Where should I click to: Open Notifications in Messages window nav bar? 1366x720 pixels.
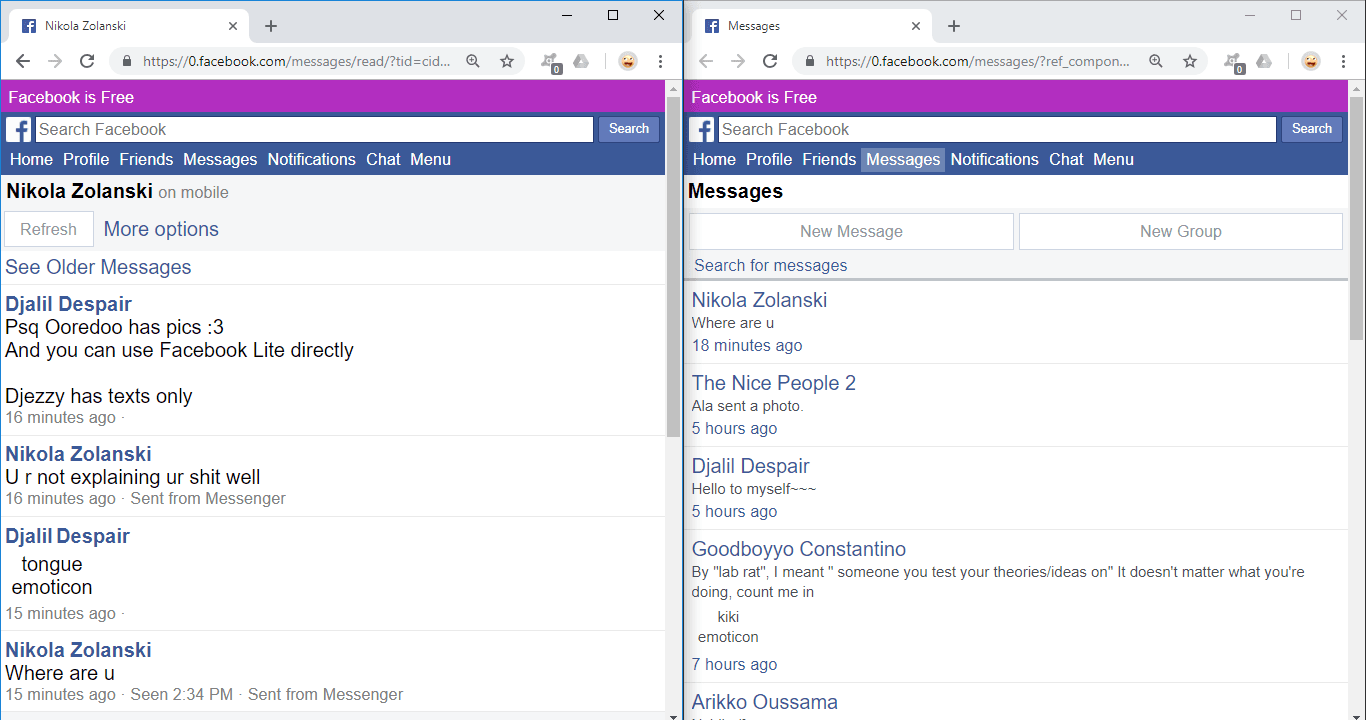pyautogui.click(x=995, y=159)
